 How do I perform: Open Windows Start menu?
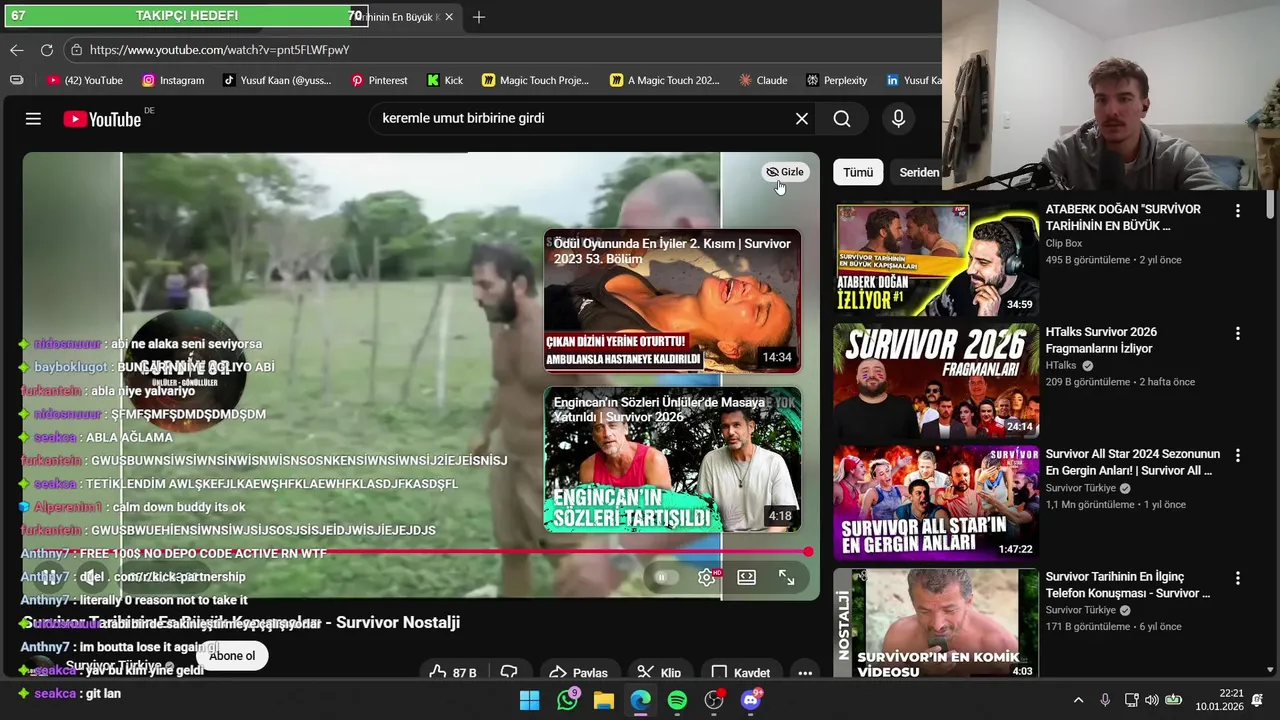[x=530, y=700]
